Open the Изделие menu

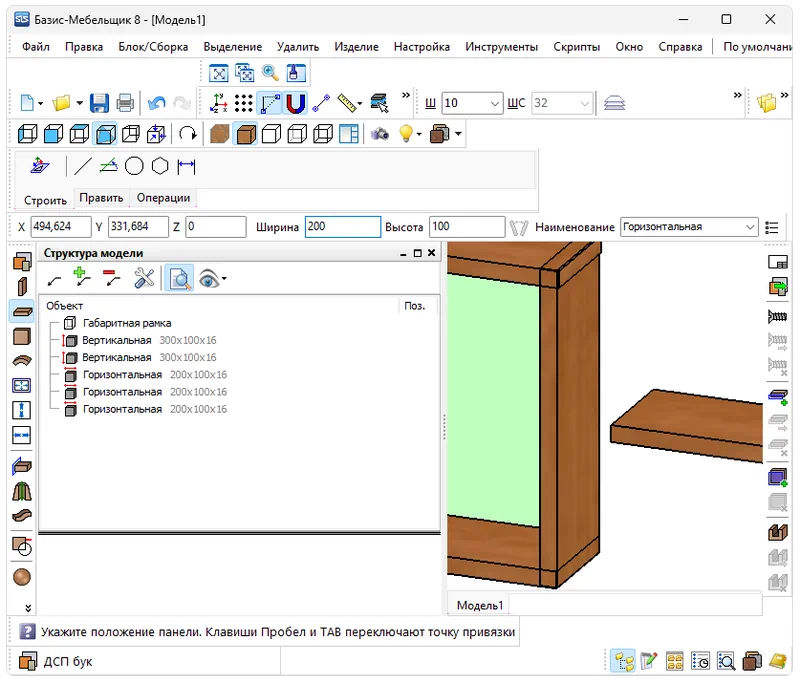(356, 47)
